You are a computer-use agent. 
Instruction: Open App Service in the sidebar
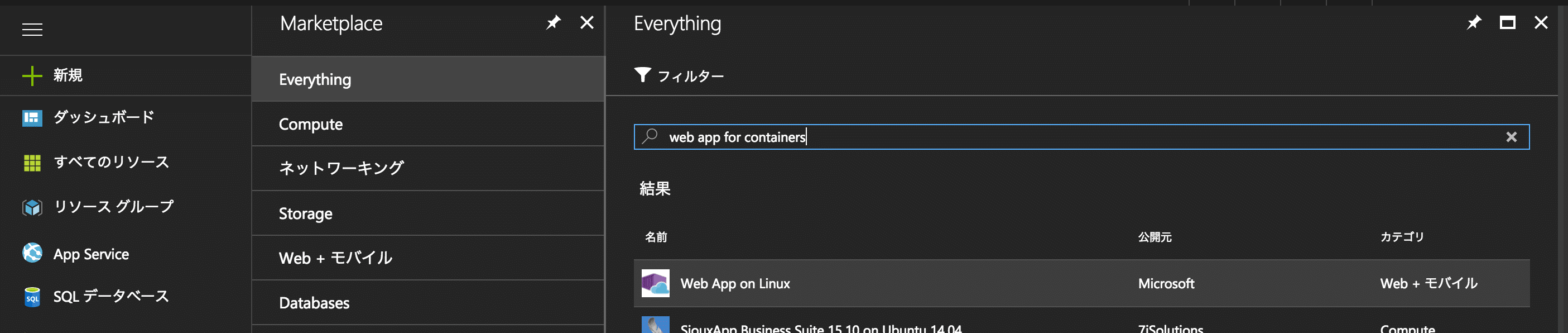tap(126, 254)
